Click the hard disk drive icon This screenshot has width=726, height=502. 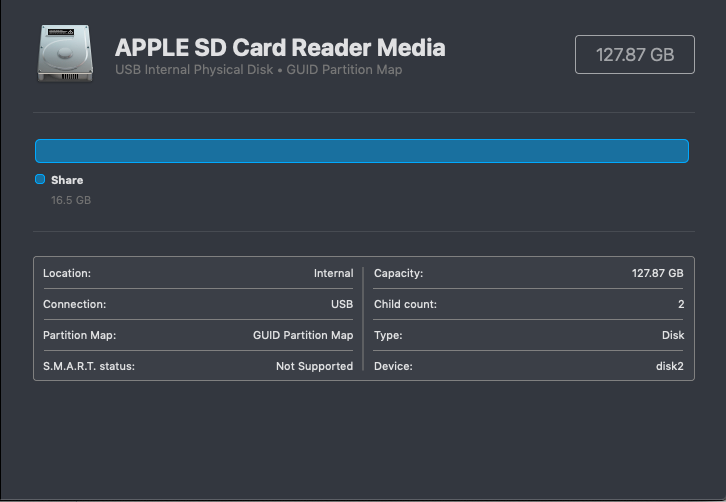click(65, 53)
